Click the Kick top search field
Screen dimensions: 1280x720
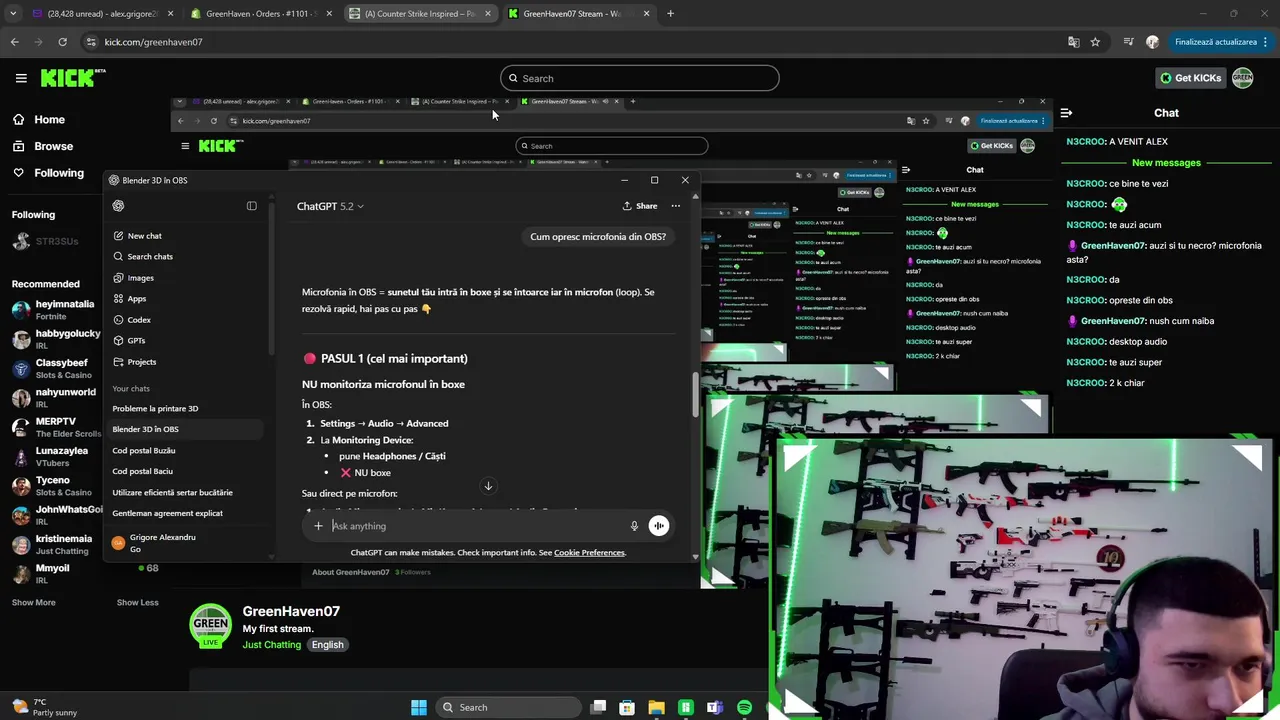pyautogui.click(x=640, y=78)
